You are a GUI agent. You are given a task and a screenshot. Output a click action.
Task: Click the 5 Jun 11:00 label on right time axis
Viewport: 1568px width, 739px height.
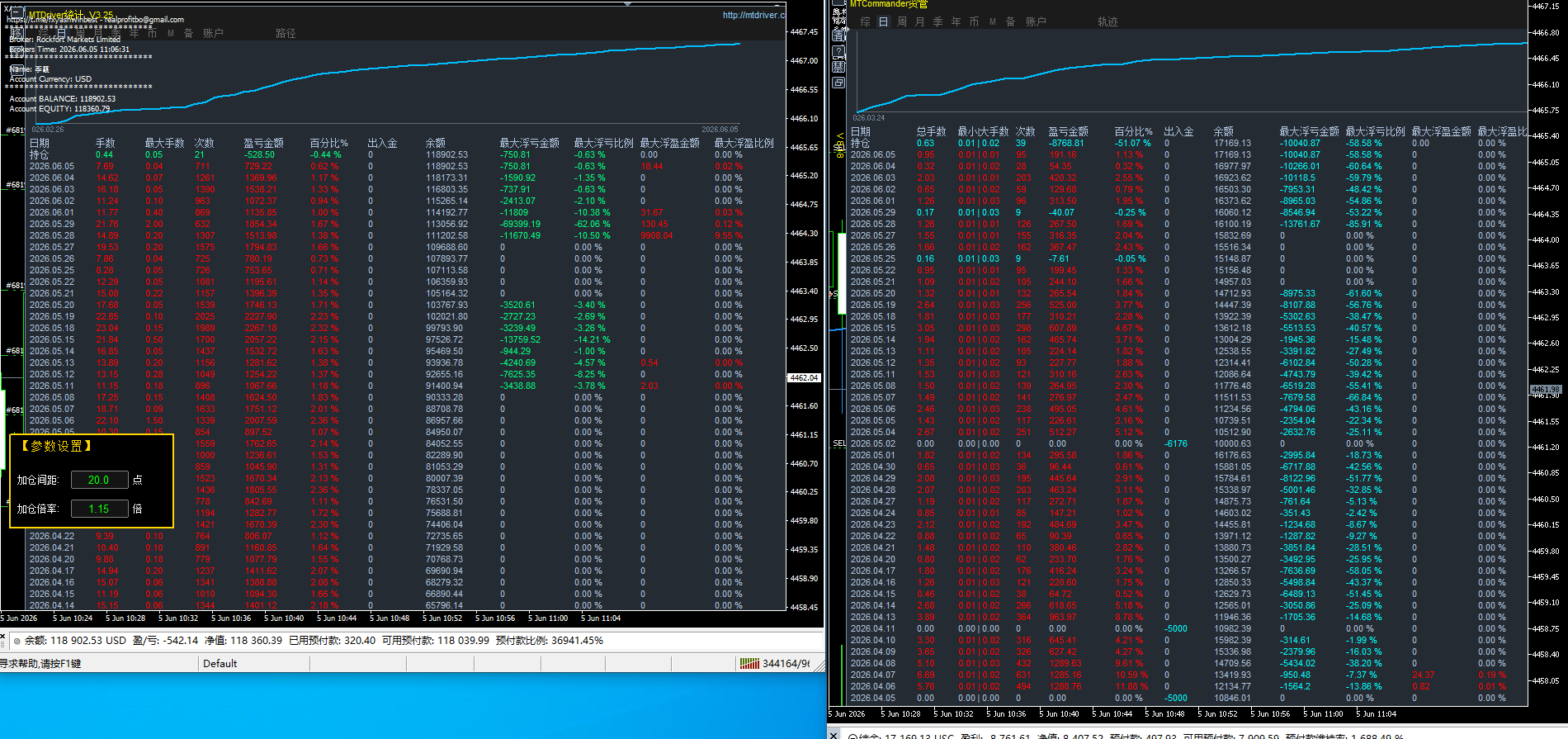point(1325,713)
